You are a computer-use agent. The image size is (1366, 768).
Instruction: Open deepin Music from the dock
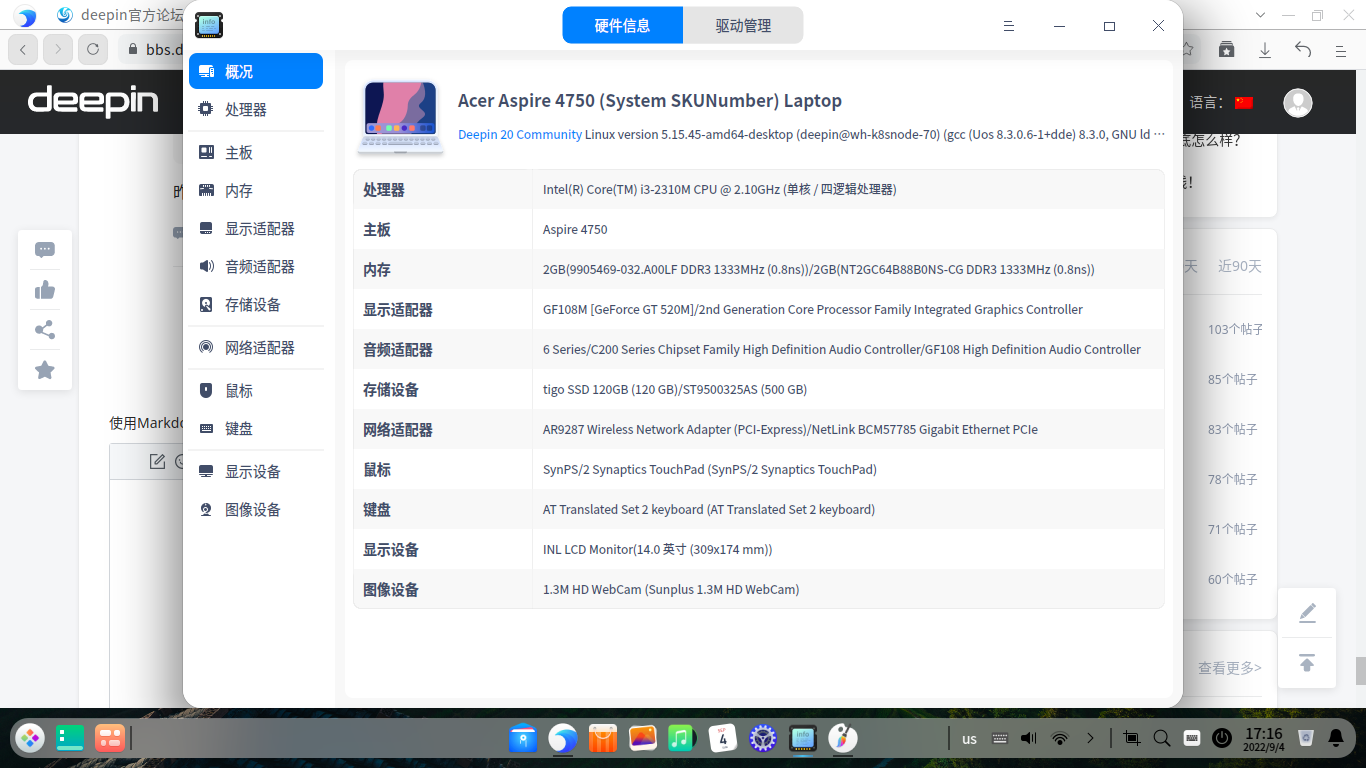[682, 738]
